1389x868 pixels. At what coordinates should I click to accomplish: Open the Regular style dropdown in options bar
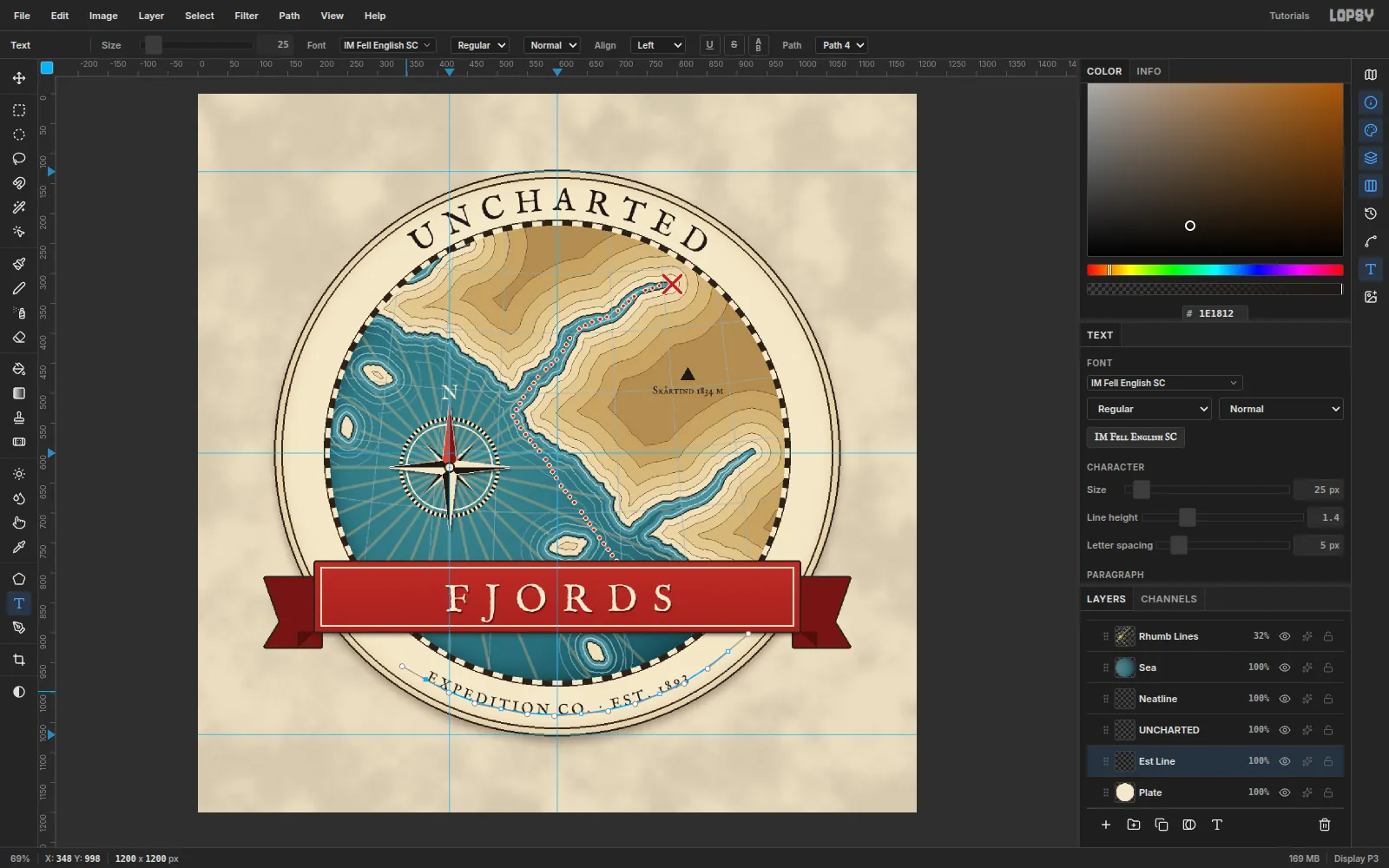(479, 45)
